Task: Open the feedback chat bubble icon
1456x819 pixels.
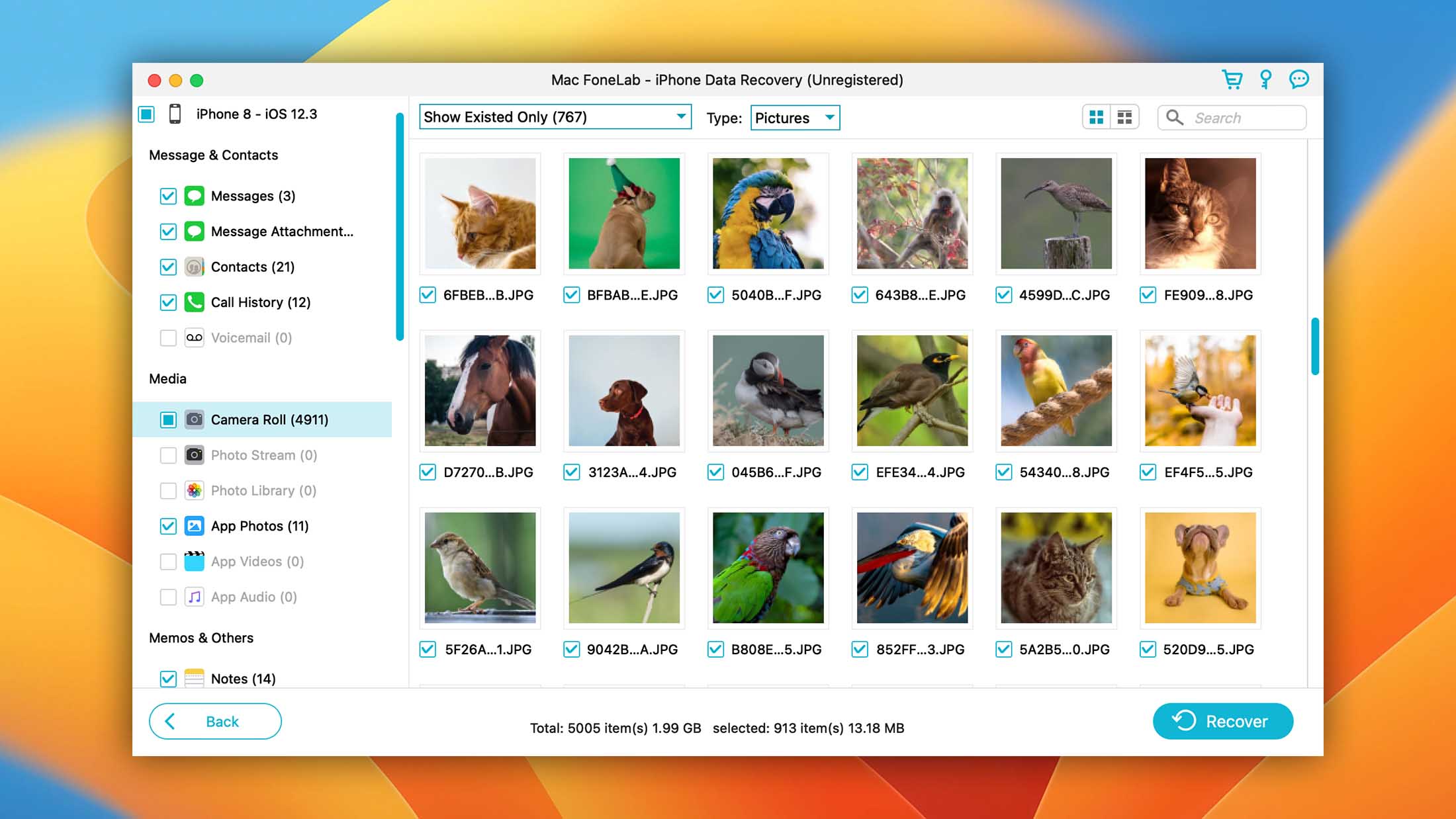Action: (1298, 80)
